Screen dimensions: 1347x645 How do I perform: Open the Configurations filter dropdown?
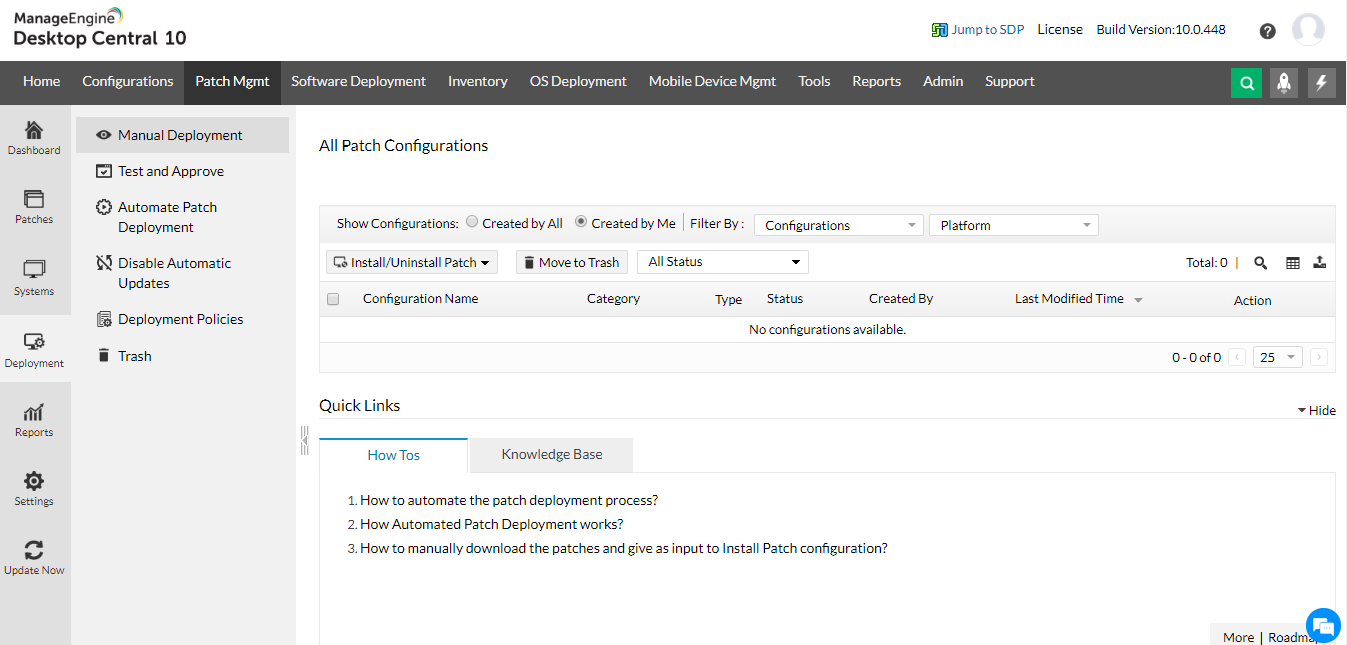[x=838, y=226]
